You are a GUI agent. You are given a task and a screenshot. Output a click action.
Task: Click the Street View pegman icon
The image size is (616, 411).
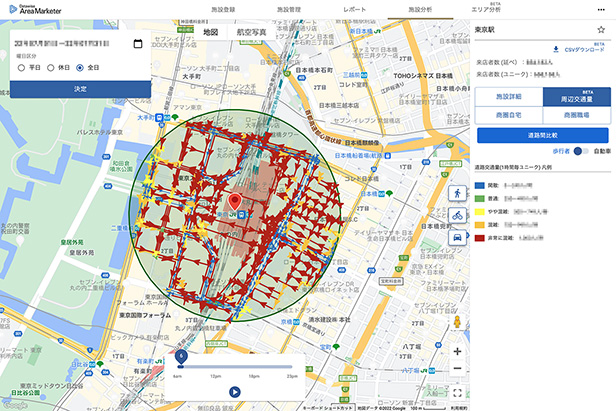pos(457,321)
